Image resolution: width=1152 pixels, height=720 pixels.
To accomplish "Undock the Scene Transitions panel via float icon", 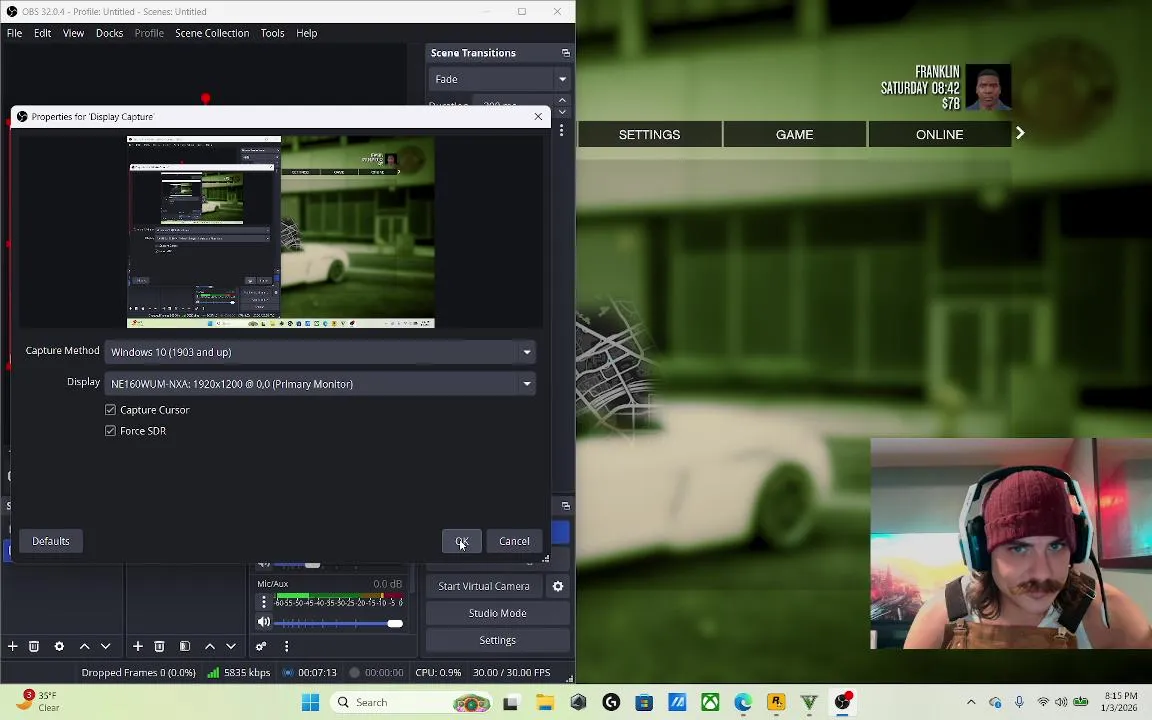I will pos(566,53).
